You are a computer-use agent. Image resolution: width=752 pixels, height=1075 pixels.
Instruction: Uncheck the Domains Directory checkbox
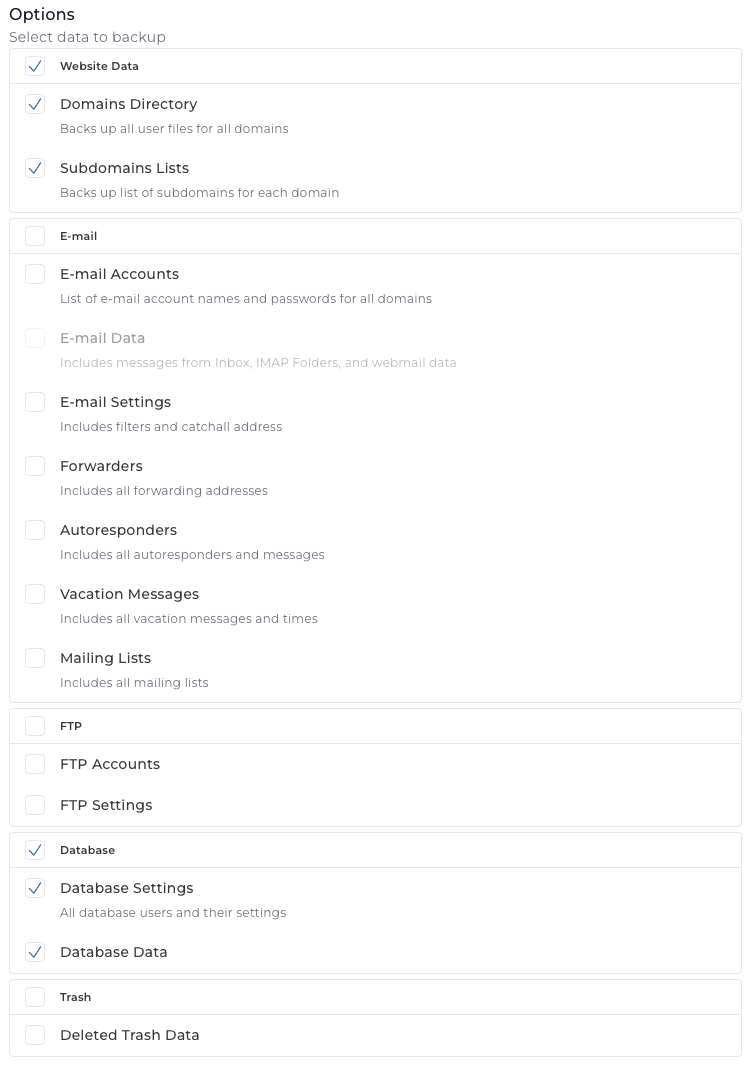click(35, 104)
